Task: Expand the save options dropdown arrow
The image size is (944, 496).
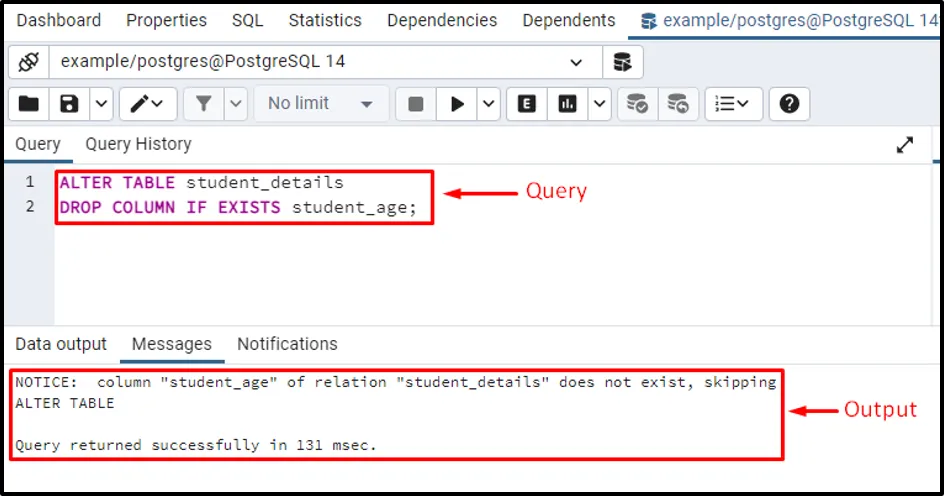Action: (101, 104)
